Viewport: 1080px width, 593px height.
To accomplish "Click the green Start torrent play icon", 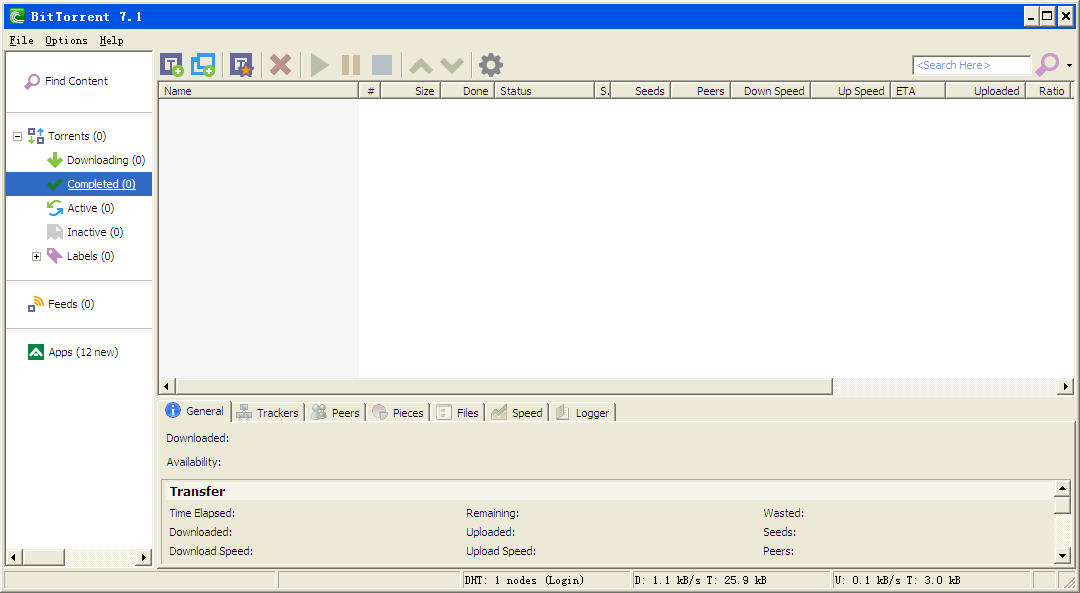I will coord(319,65).
